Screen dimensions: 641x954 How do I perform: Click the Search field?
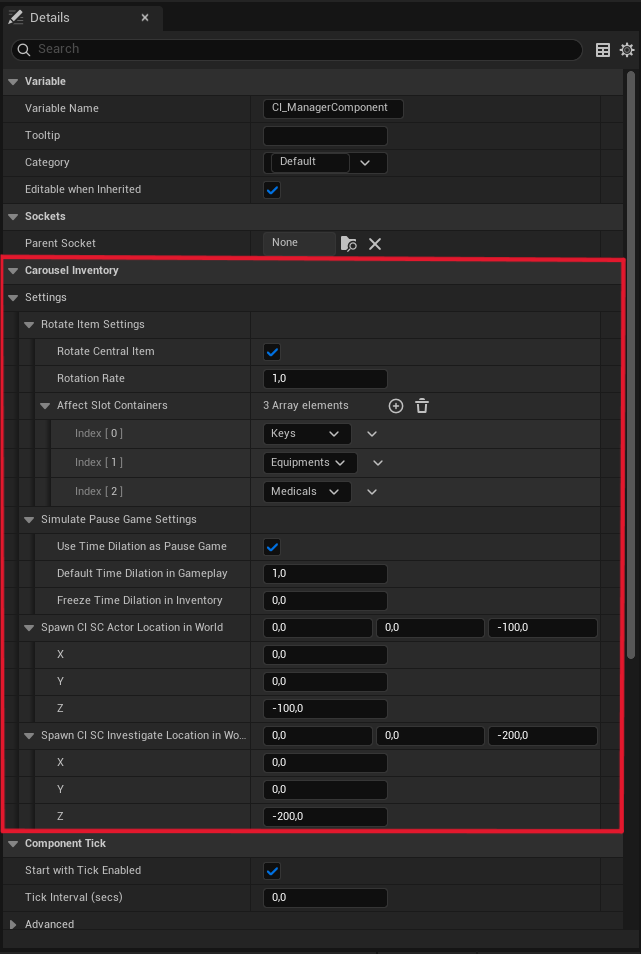(297, 50)
